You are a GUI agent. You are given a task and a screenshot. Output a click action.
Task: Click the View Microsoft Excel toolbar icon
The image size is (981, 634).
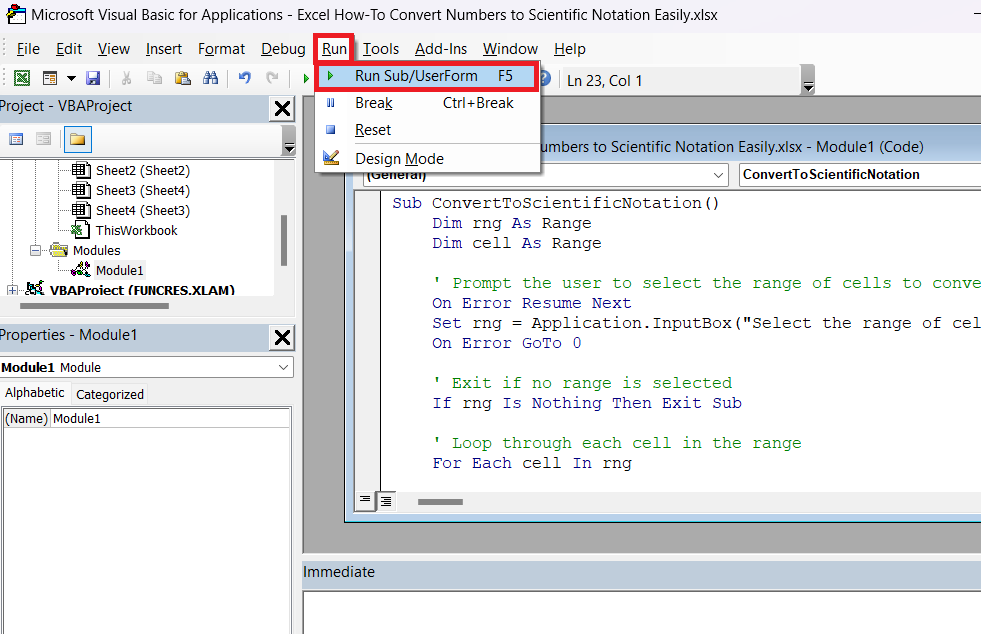click(22, 78)
